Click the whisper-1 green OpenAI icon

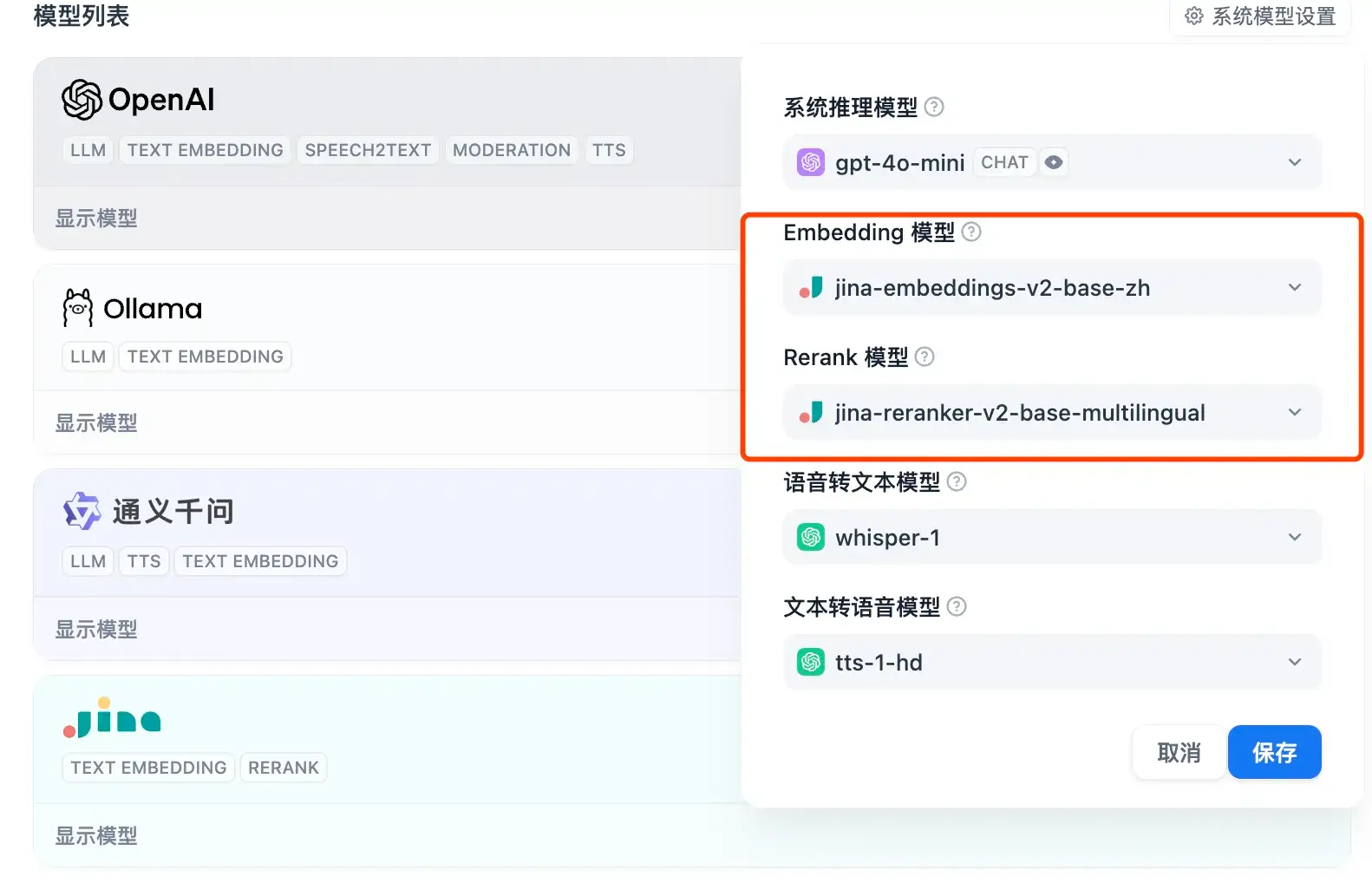pyautogui.click(x=811, y=537)
